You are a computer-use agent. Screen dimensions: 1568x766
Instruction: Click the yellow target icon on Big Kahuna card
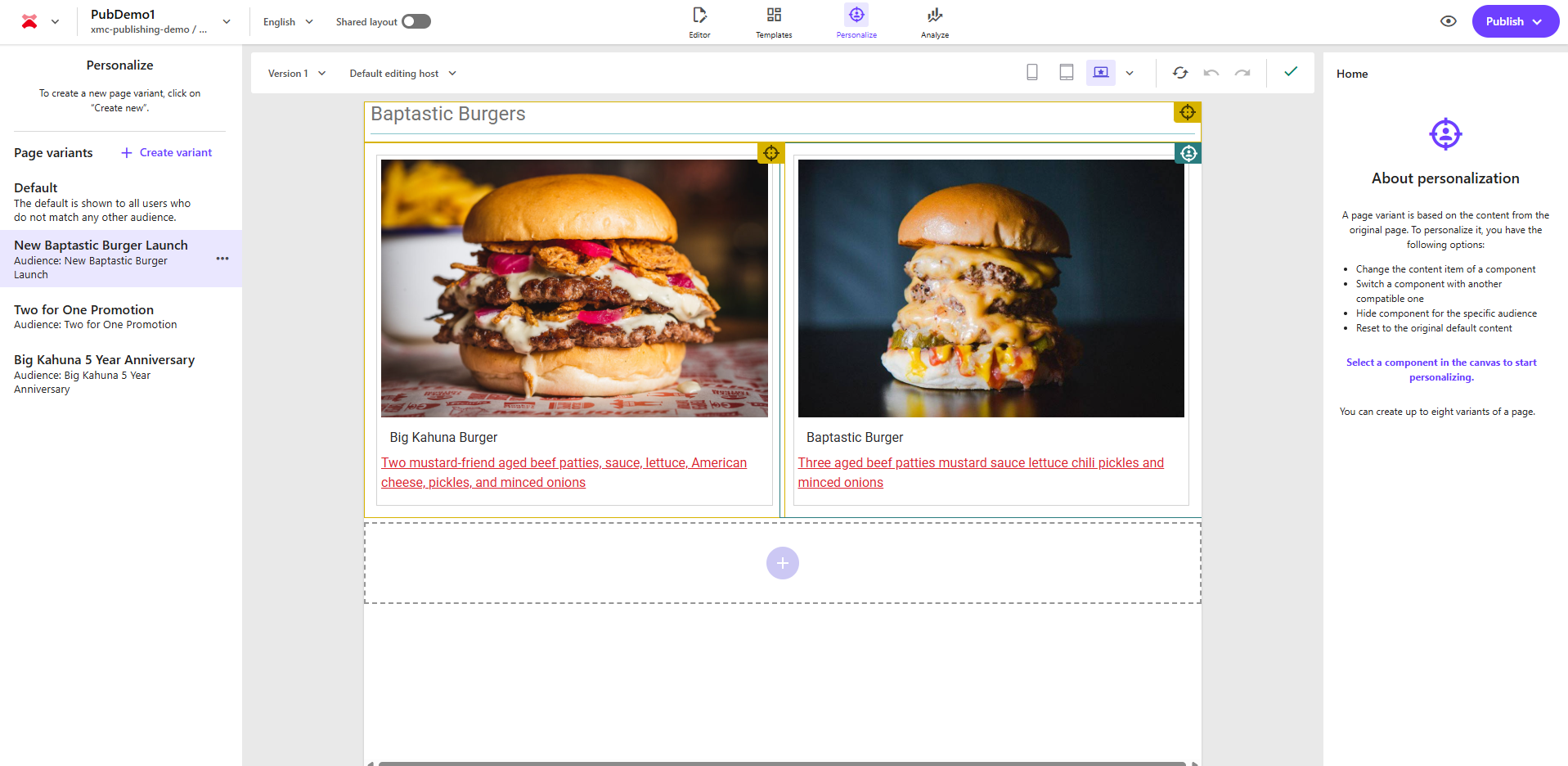[771, 153]
